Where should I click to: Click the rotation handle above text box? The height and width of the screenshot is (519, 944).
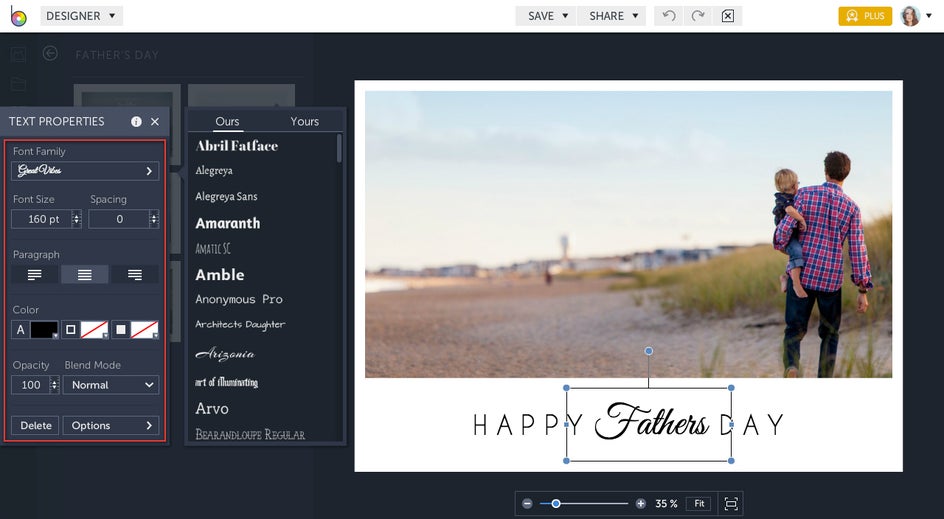[x=648, y=350]
